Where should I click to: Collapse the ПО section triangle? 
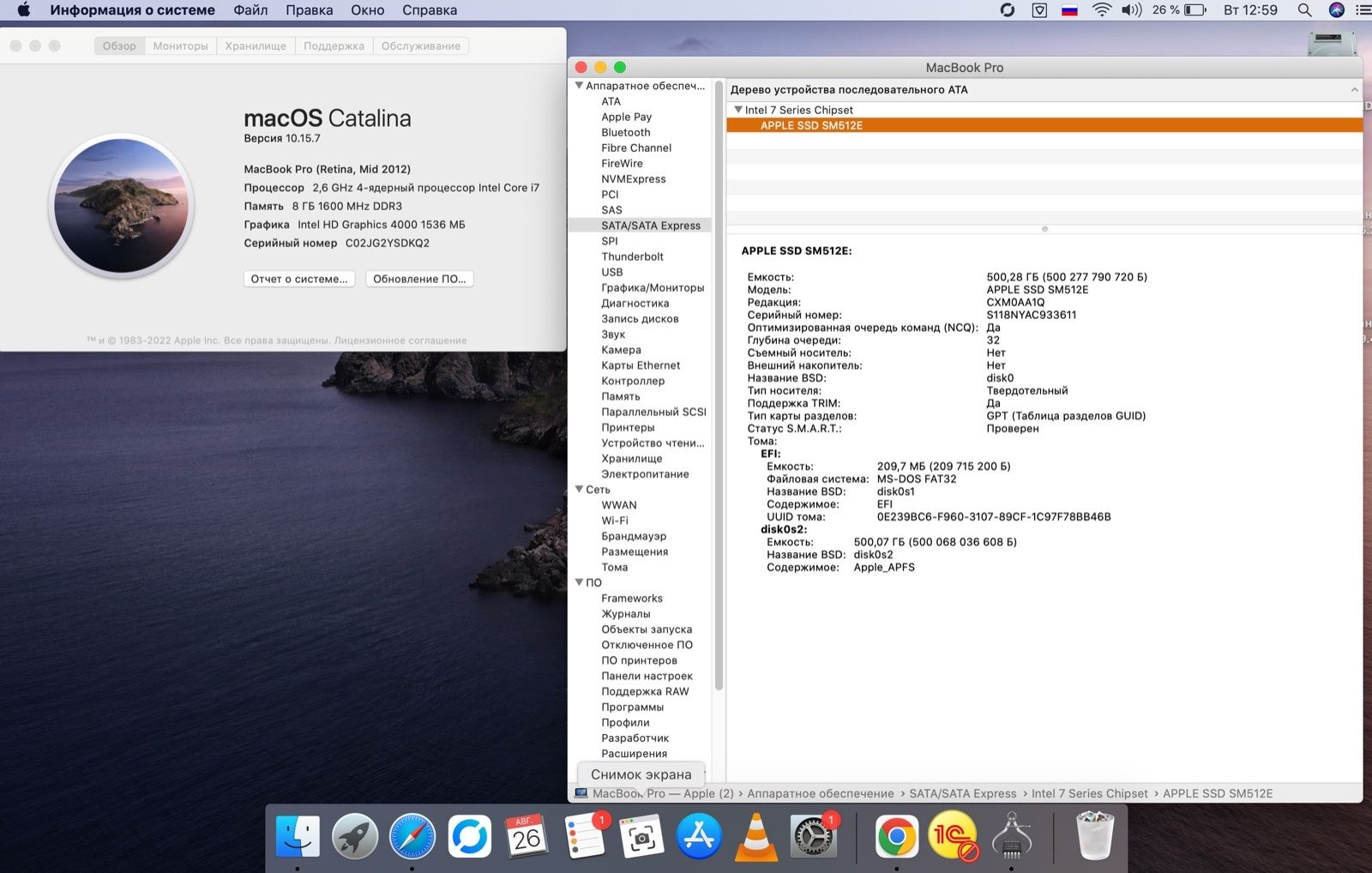(579, 582)
